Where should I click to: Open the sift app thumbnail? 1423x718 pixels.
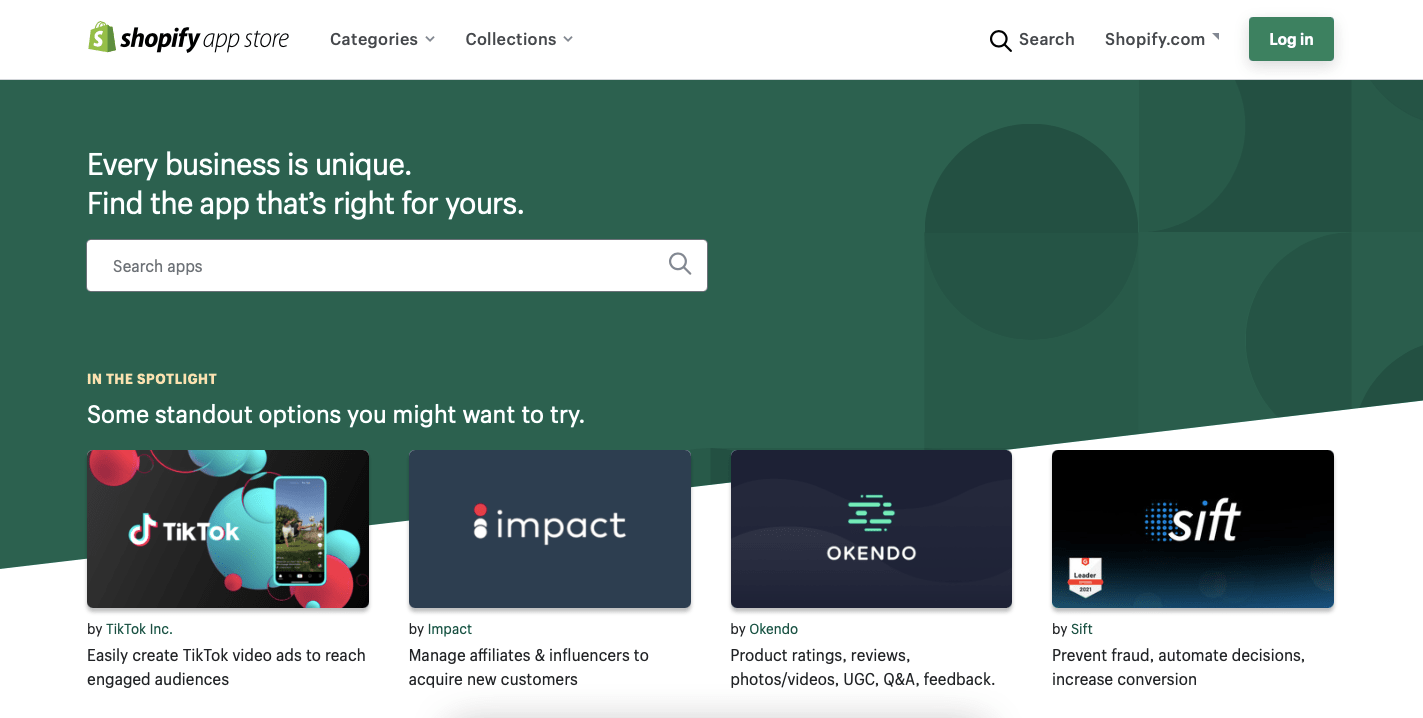pyautogui.click(x=1193, y=529)
